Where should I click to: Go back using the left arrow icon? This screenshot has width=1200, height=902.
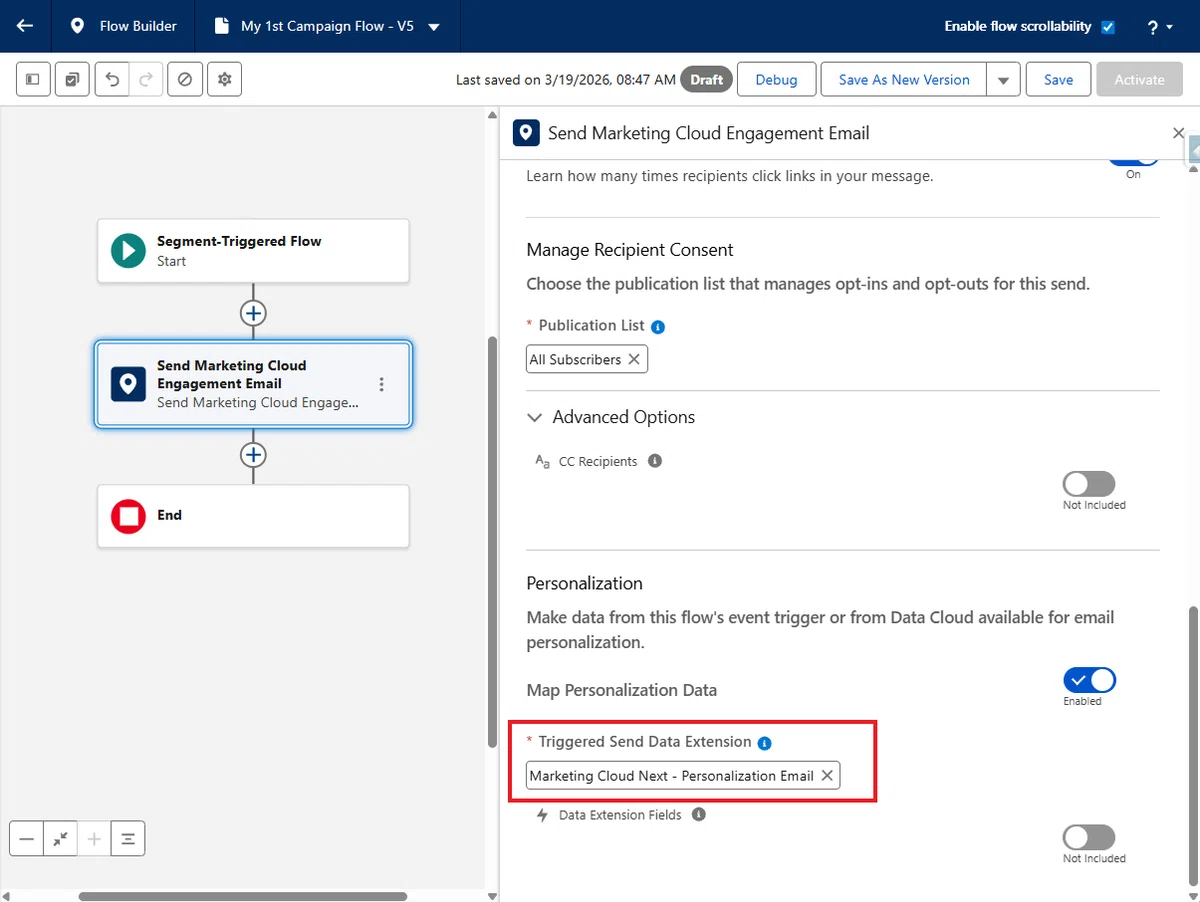(25, 26)
